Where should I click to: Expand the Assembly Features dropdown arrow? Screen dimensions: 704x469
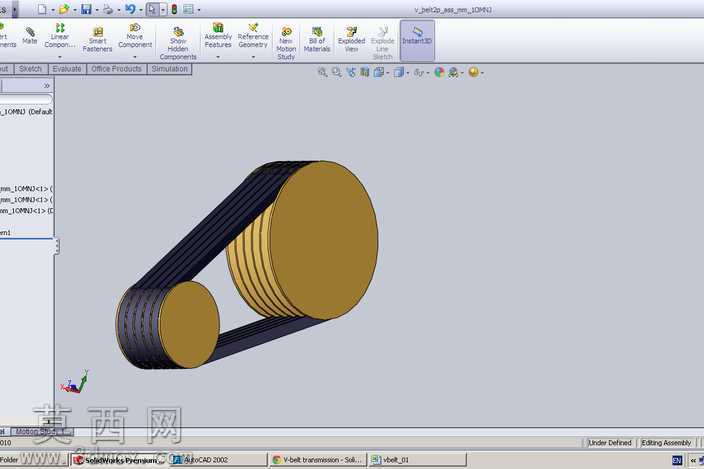pyautogui.click(x=218, y=57)
